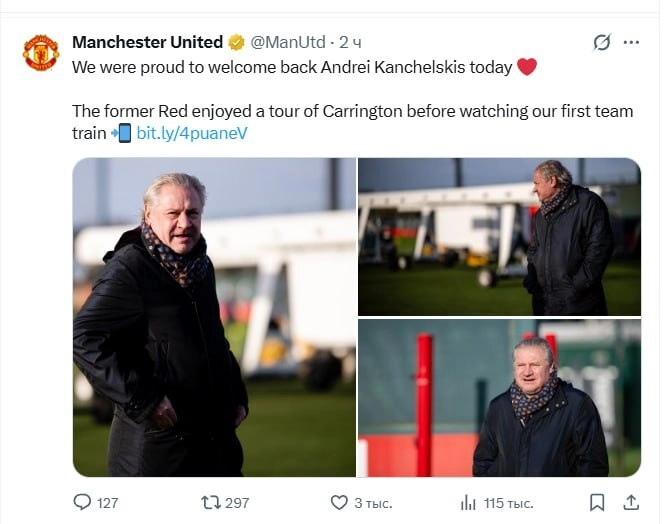Click the 127 replies count
This screenshot has width=671, height=524.
click(107, 502)
